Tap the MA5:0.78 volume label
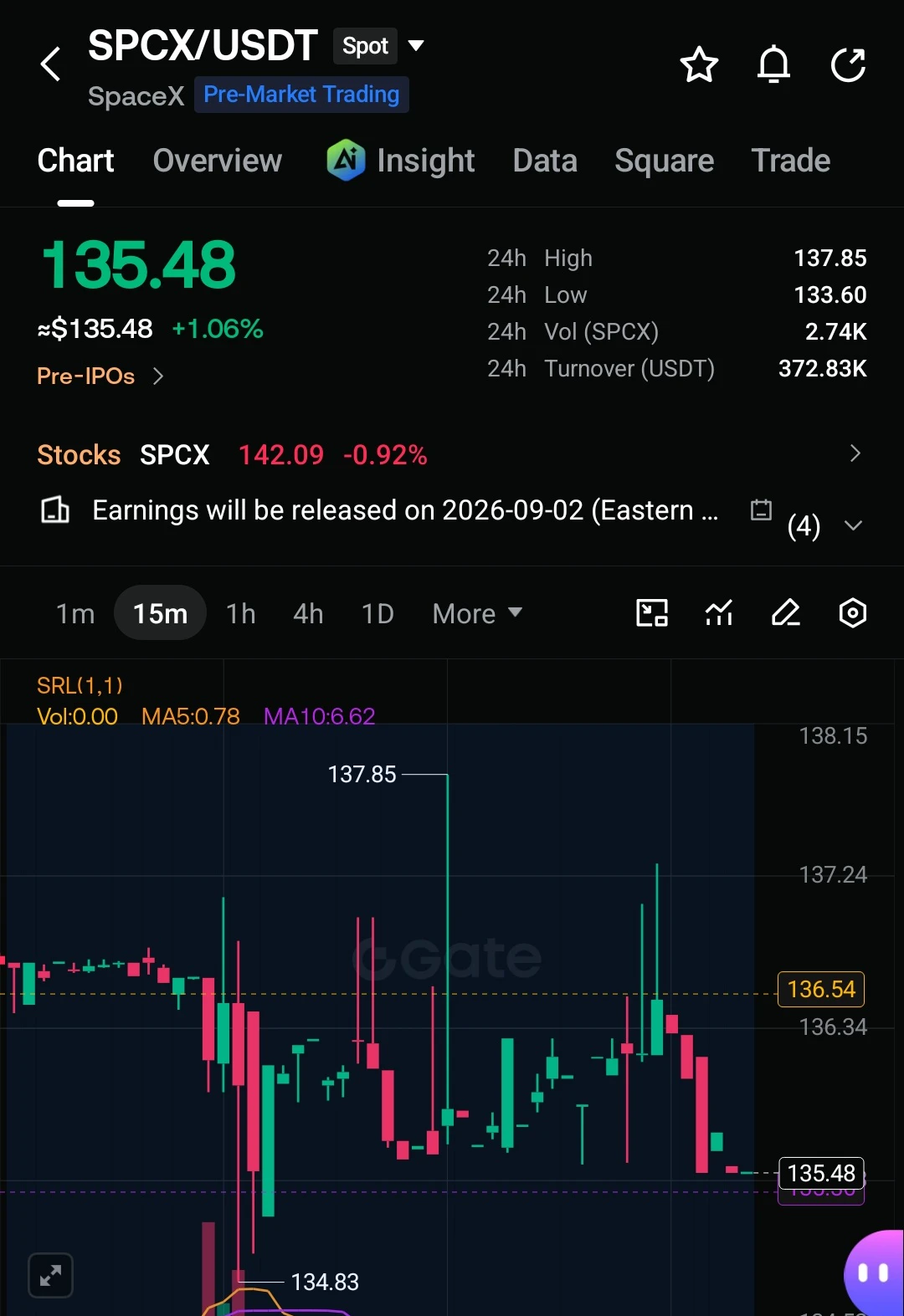This screenshot has width=904, height=1316. coord(190,716)
